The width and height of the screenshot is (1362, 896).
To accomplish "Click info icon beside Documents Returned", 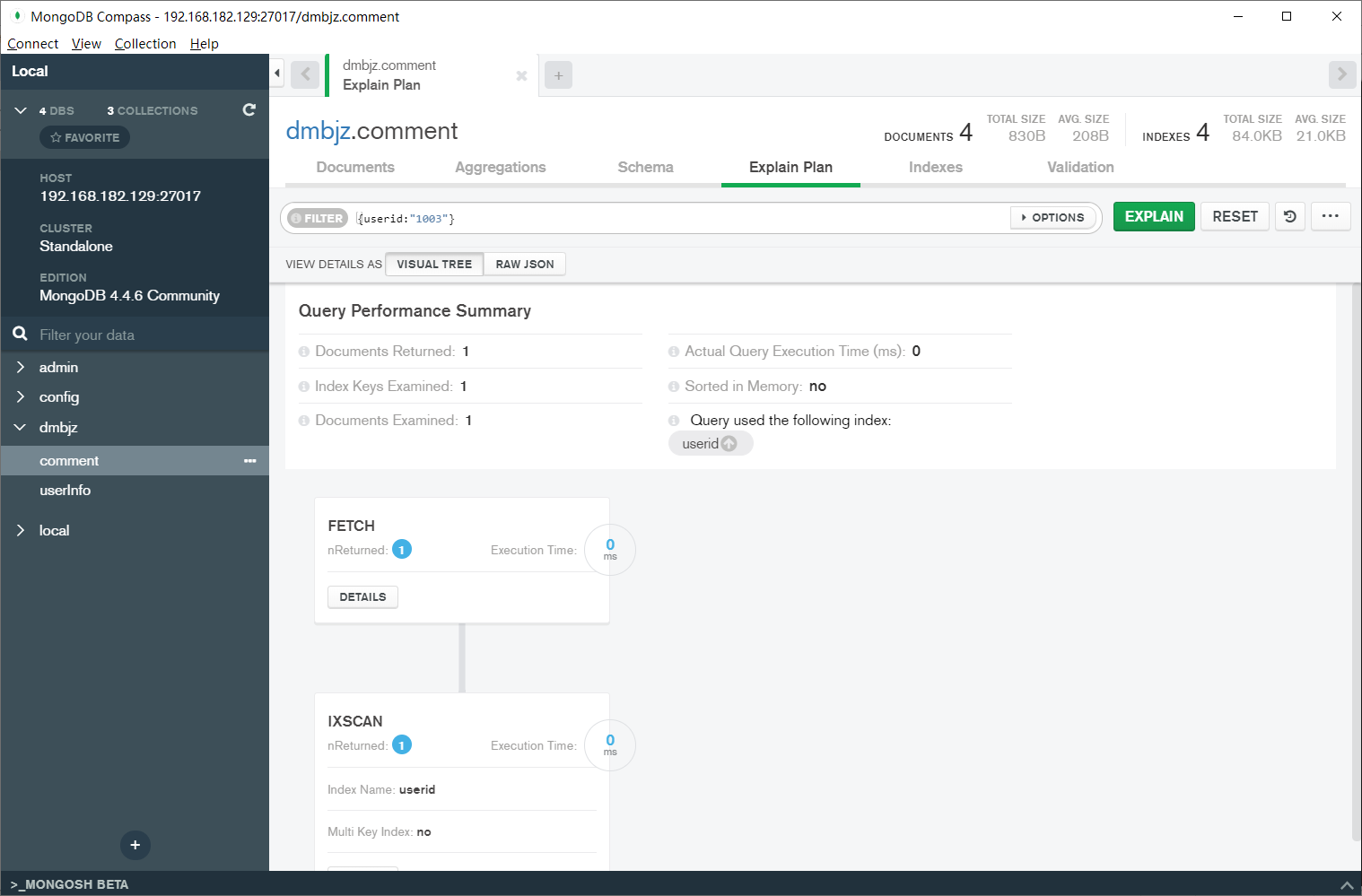I will 304,352.
